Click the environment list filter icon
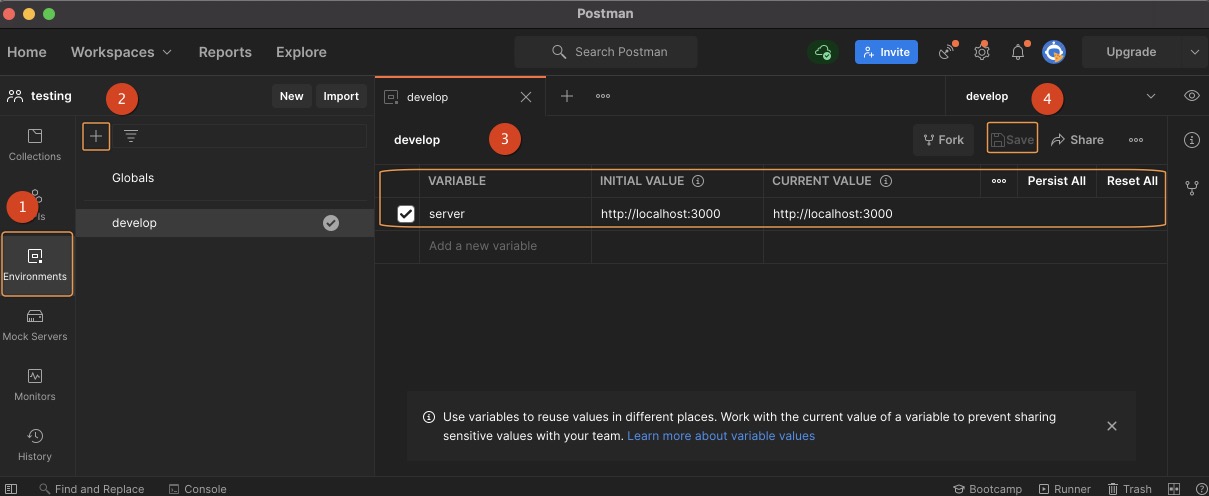The width and height of the screenshot is (1209, 496). pyautogui.click(x=130, y=136)
